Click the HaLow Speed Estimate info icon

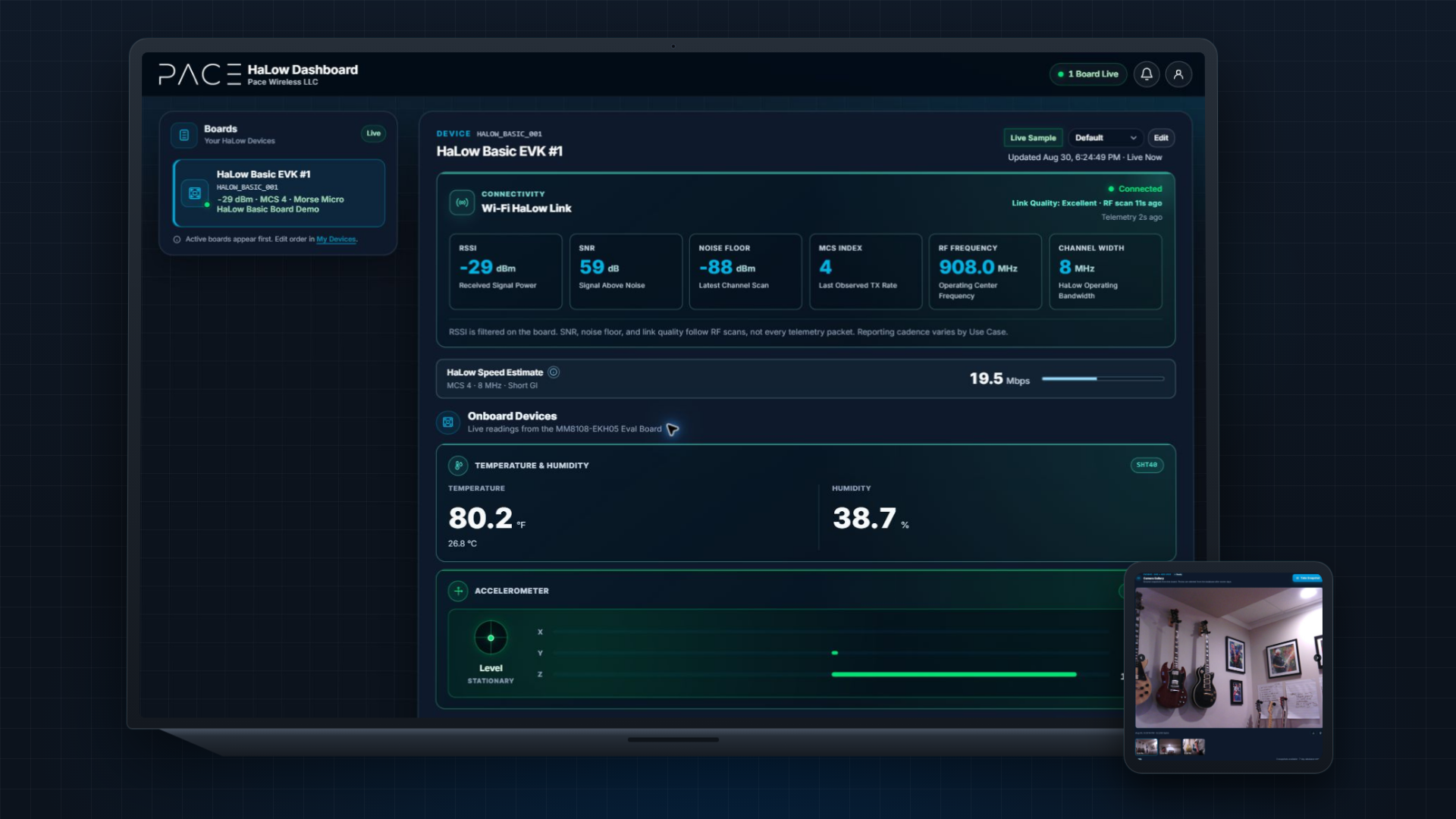[x=554, y=372]
